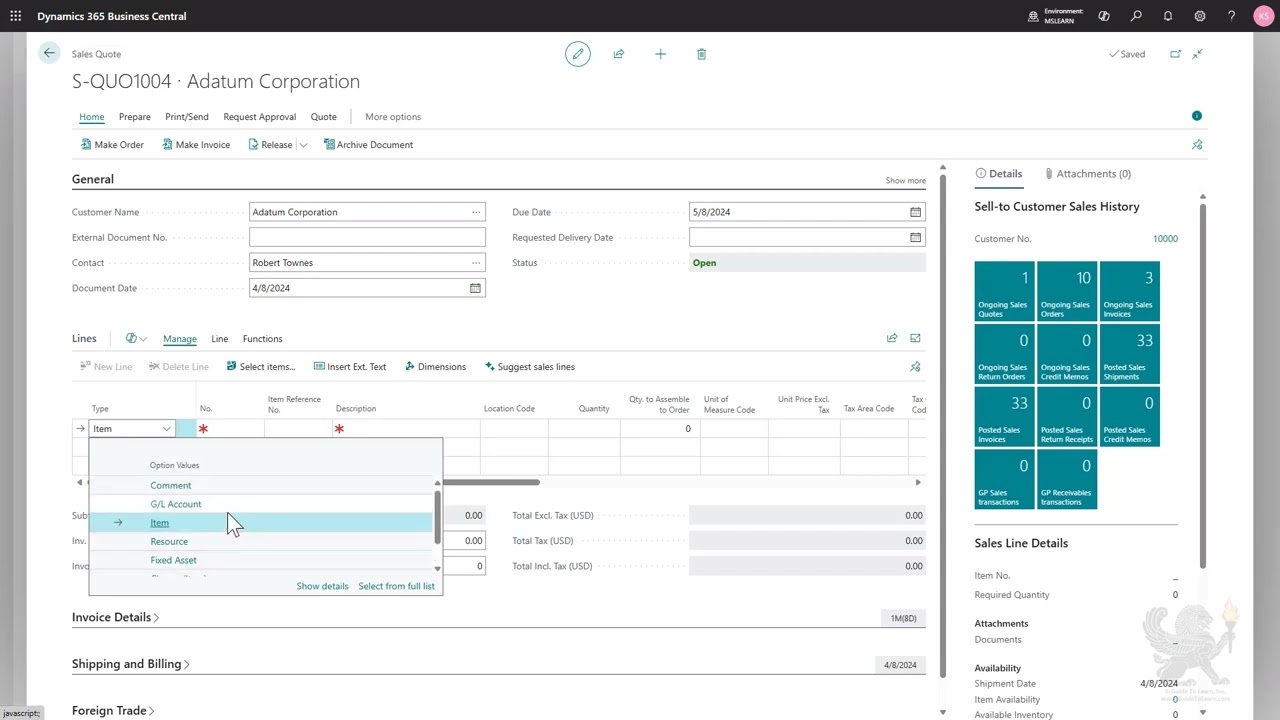Click the collapse page arrows icon

pos(1198,54)
